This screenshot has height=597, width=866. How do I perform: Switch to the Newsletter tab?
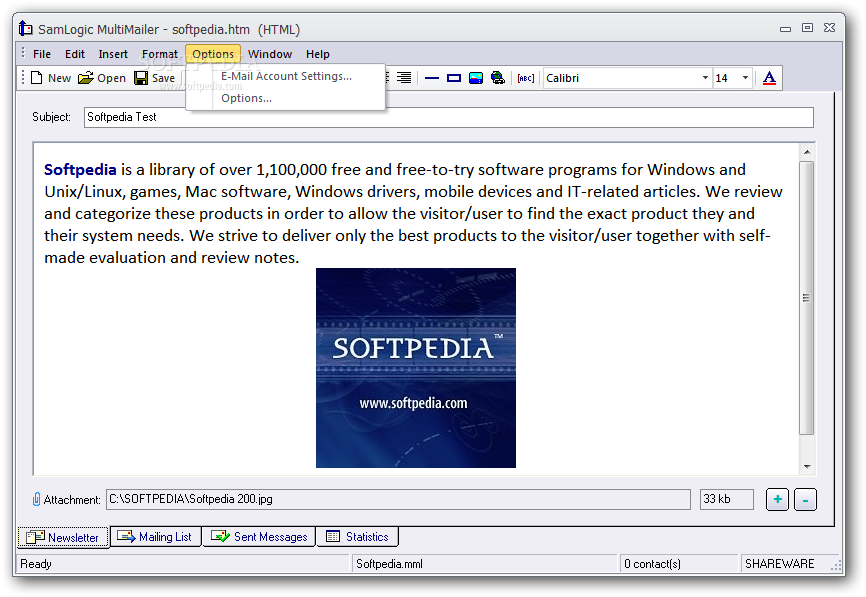pyautogui.click(x=63, y=537)
